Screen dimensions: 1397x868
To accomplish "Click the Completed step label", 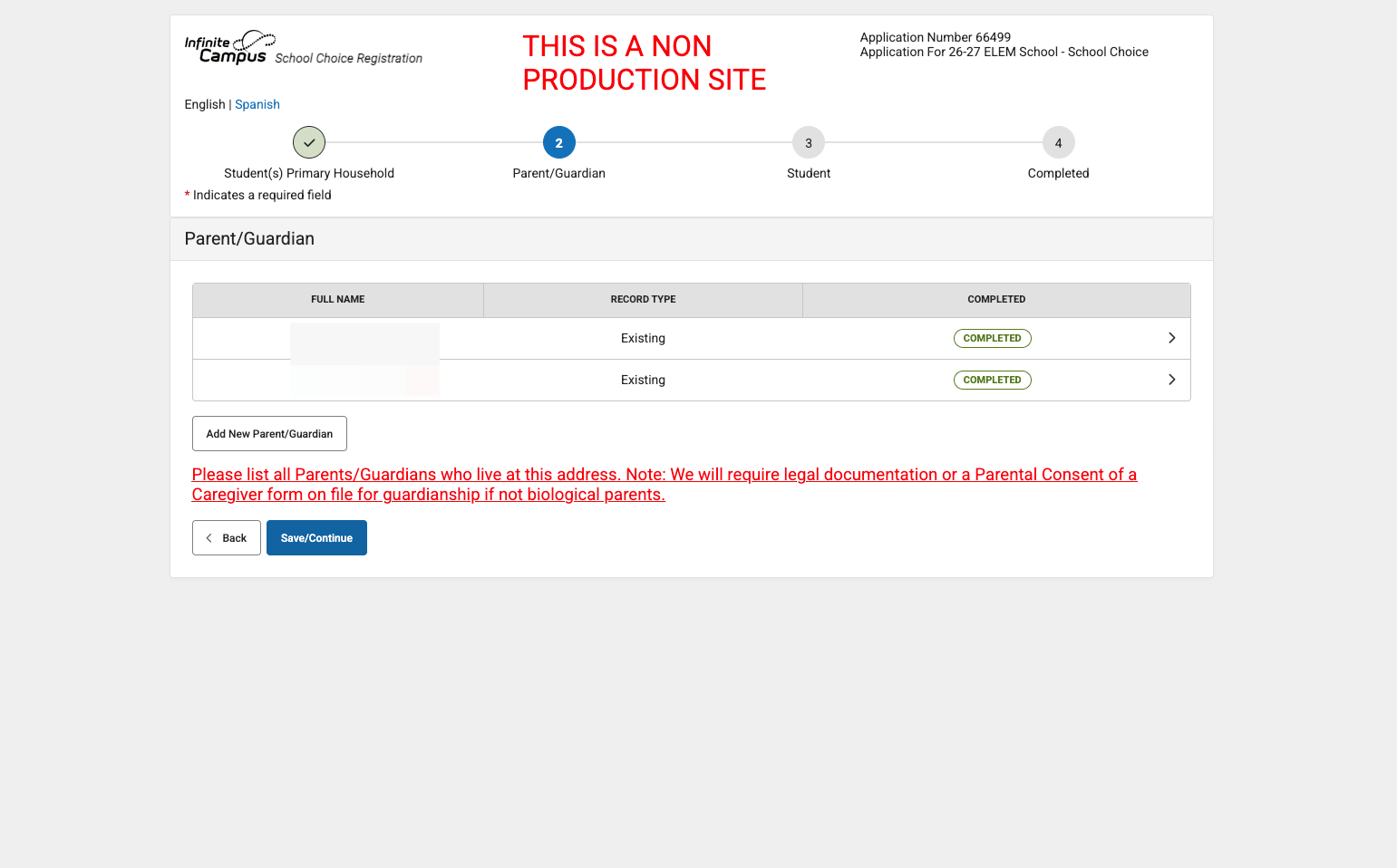I will click(x=1058, y=173).
